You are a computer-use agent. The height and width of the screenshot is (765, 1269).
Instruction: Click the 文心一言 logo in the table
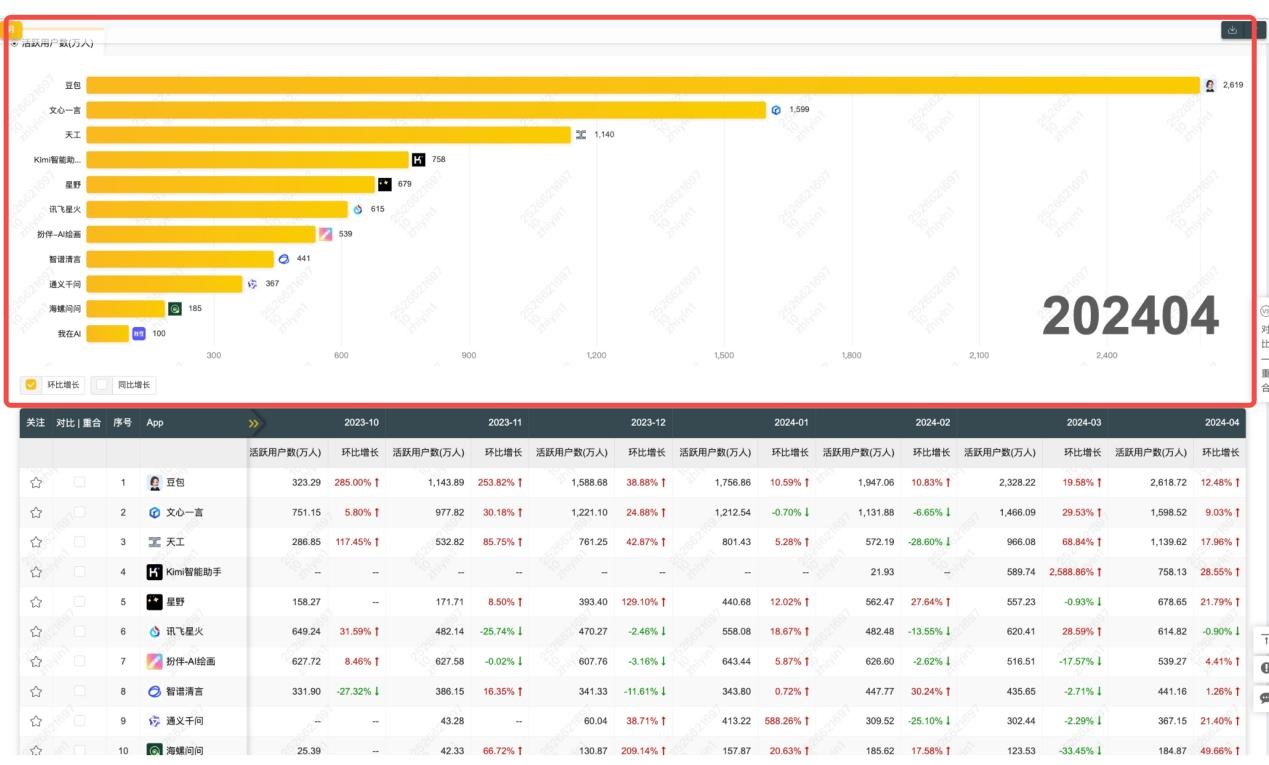click(154, 513)
